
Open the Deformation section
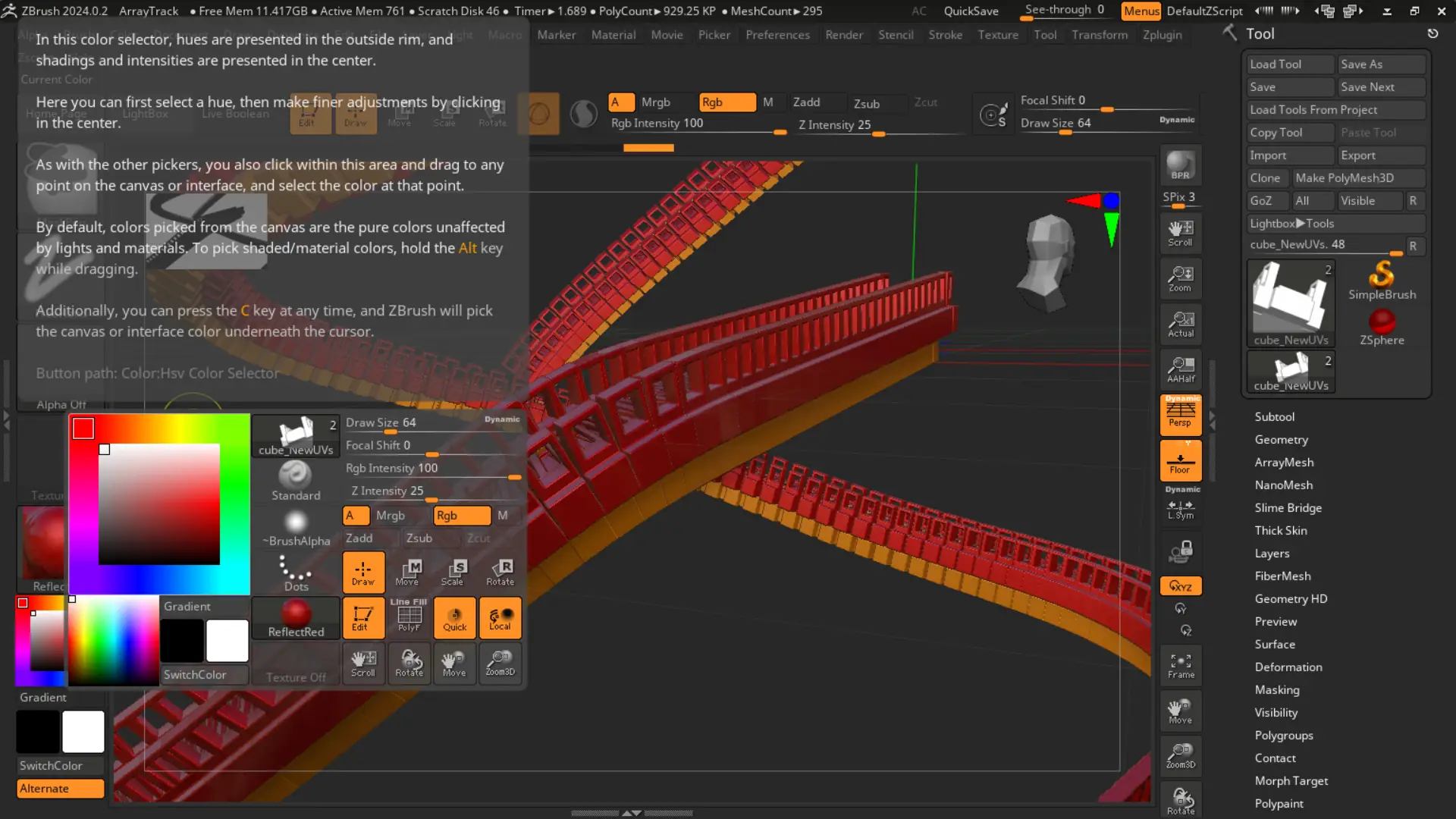(x=1288, y=667)
